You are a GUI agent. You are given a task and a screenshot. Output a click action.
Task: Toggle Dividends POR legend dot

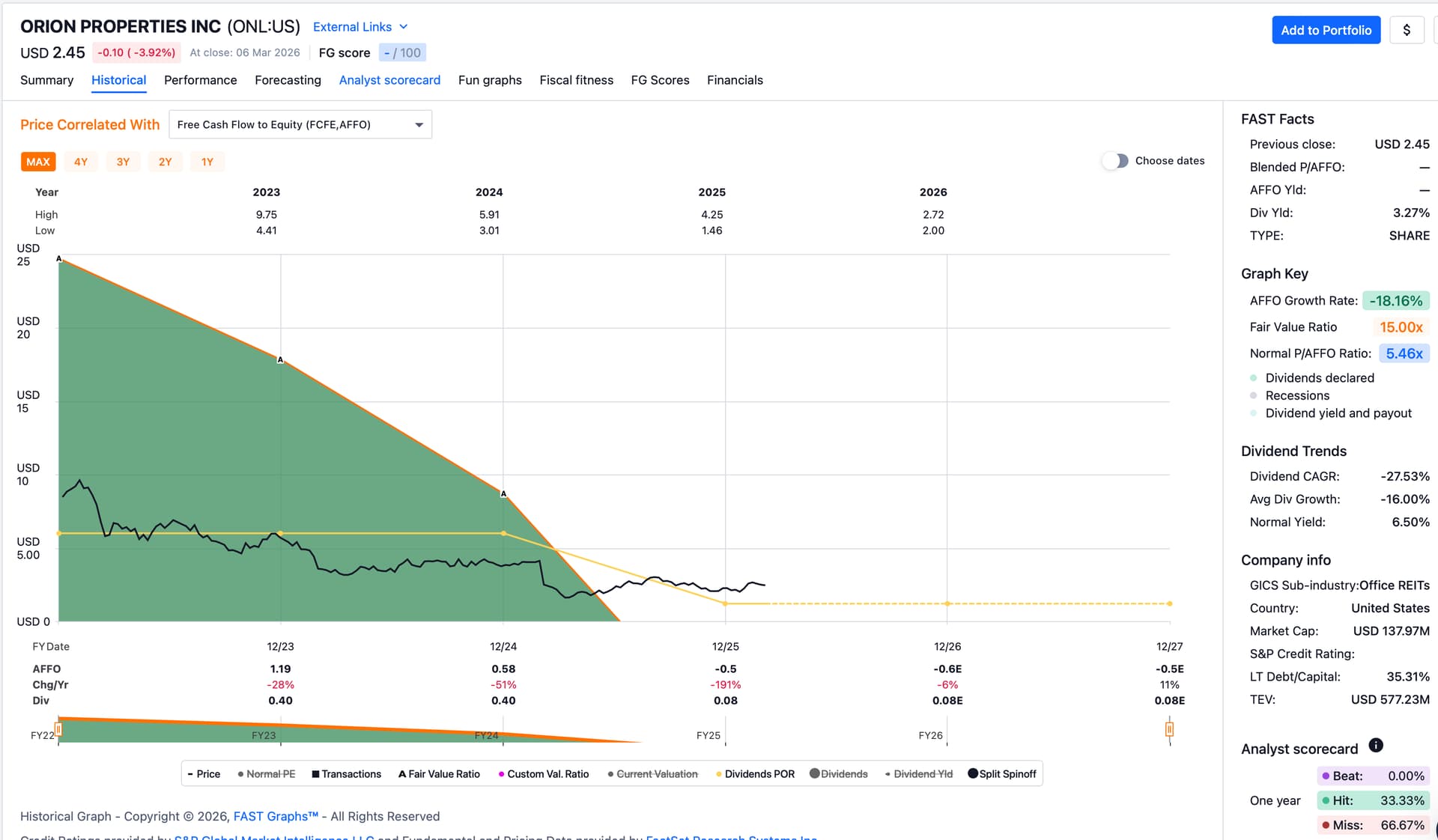[719, 774]
